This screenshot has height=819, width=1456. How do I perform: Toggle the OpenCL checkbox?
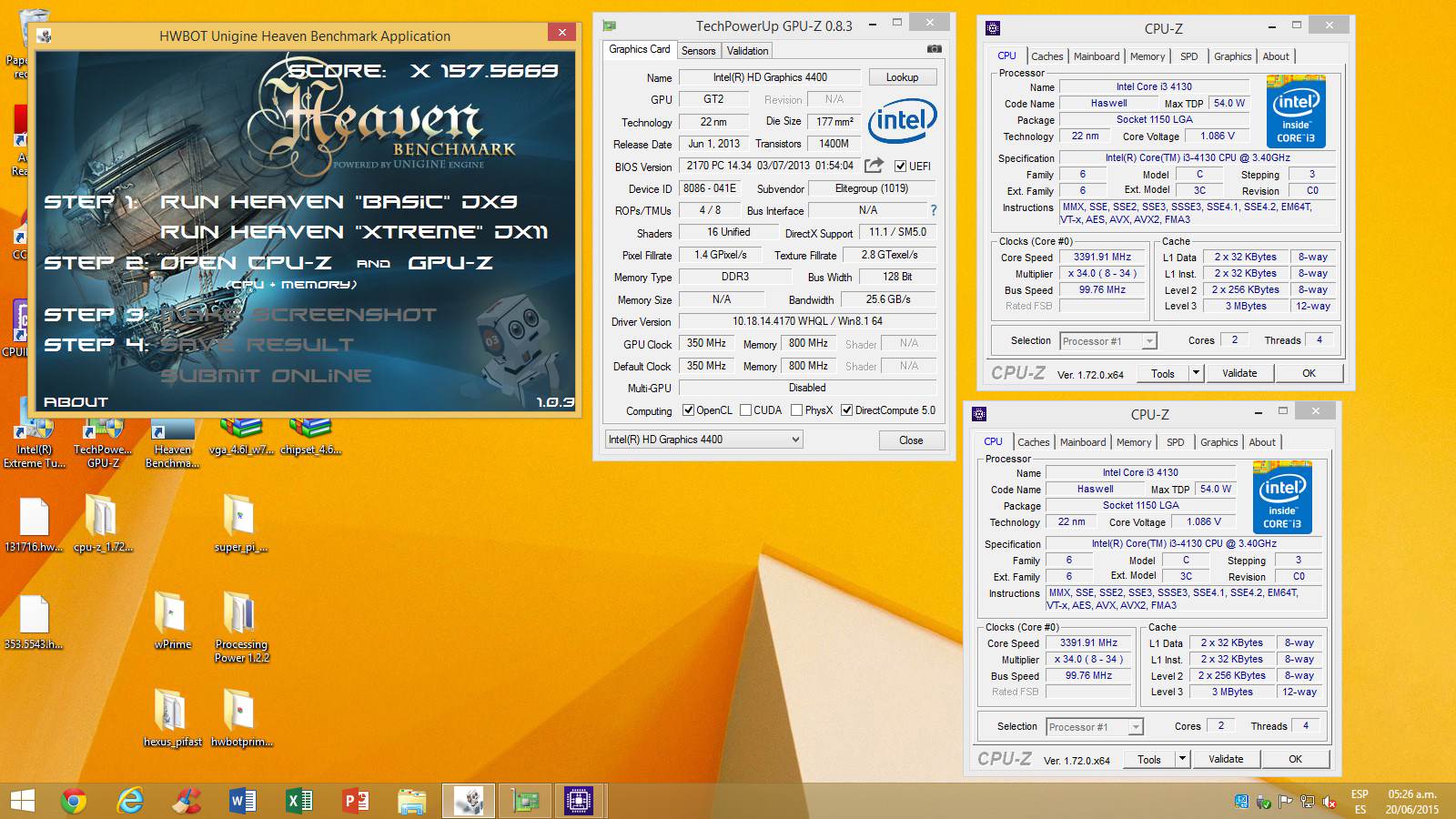point(688,410)
